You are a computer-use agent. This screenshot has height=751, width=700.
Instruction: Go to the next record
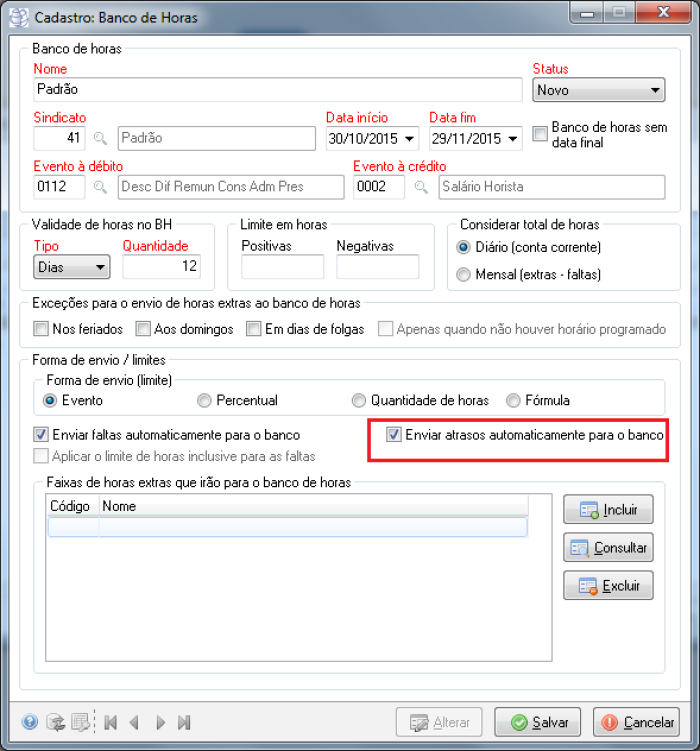click(160, 721)
